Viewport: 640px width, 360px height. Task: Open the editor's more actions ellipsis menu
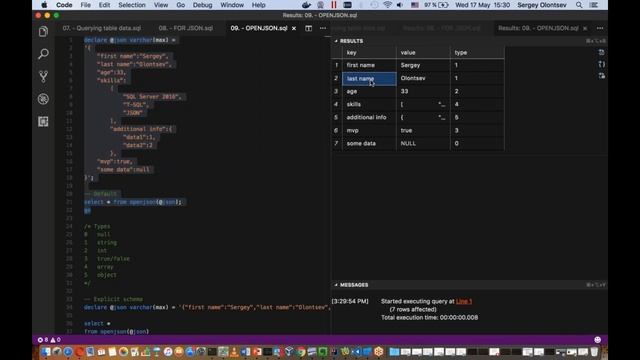[323, 28]
